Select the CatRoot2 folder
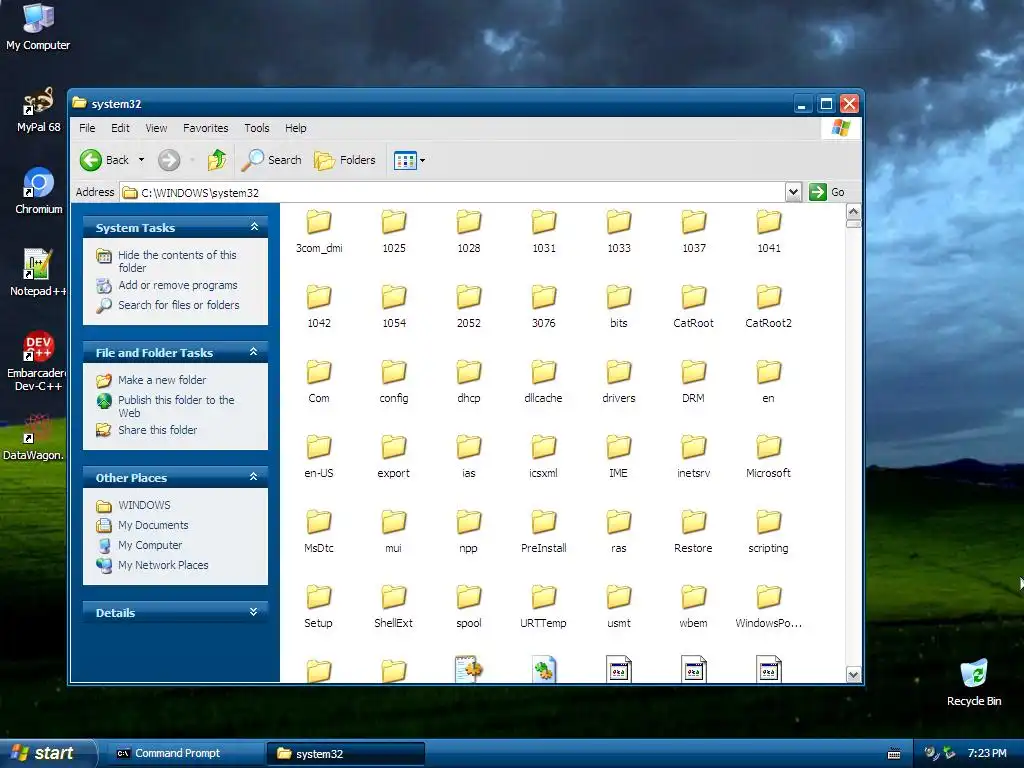 pyautogui.click(x=768, y=306)
